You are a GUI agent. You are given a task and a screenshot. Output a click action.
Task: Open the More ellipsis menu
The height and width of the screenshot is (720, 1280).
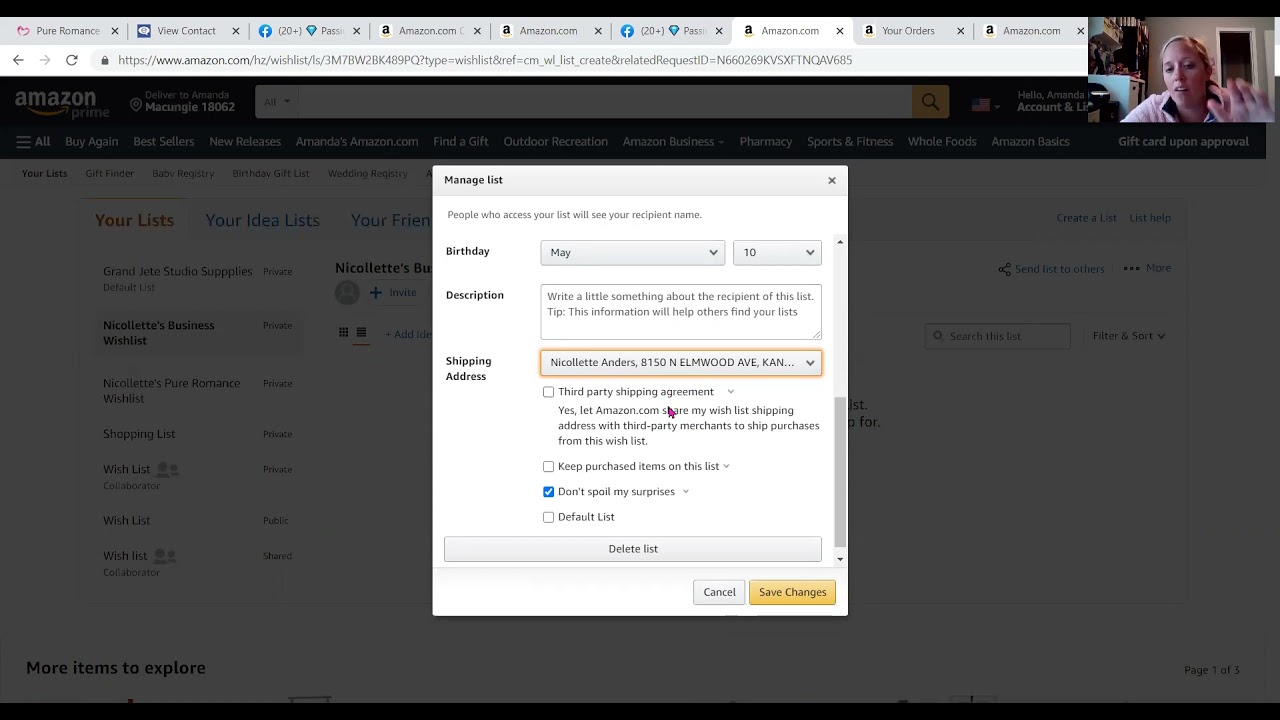[x=1146, y=268]
